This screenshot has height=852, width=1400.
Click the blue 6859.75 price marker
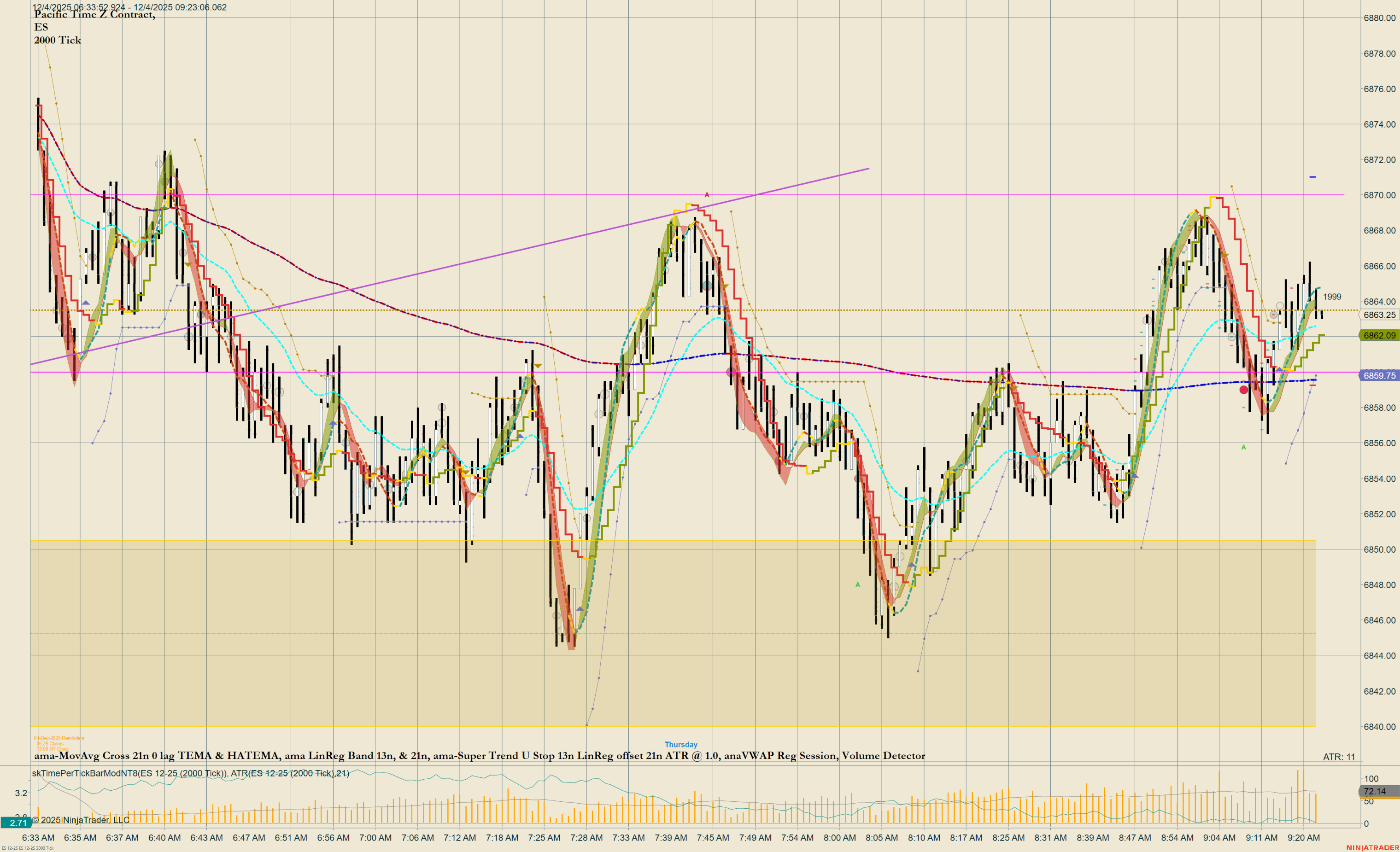(x=1379, y=375)
